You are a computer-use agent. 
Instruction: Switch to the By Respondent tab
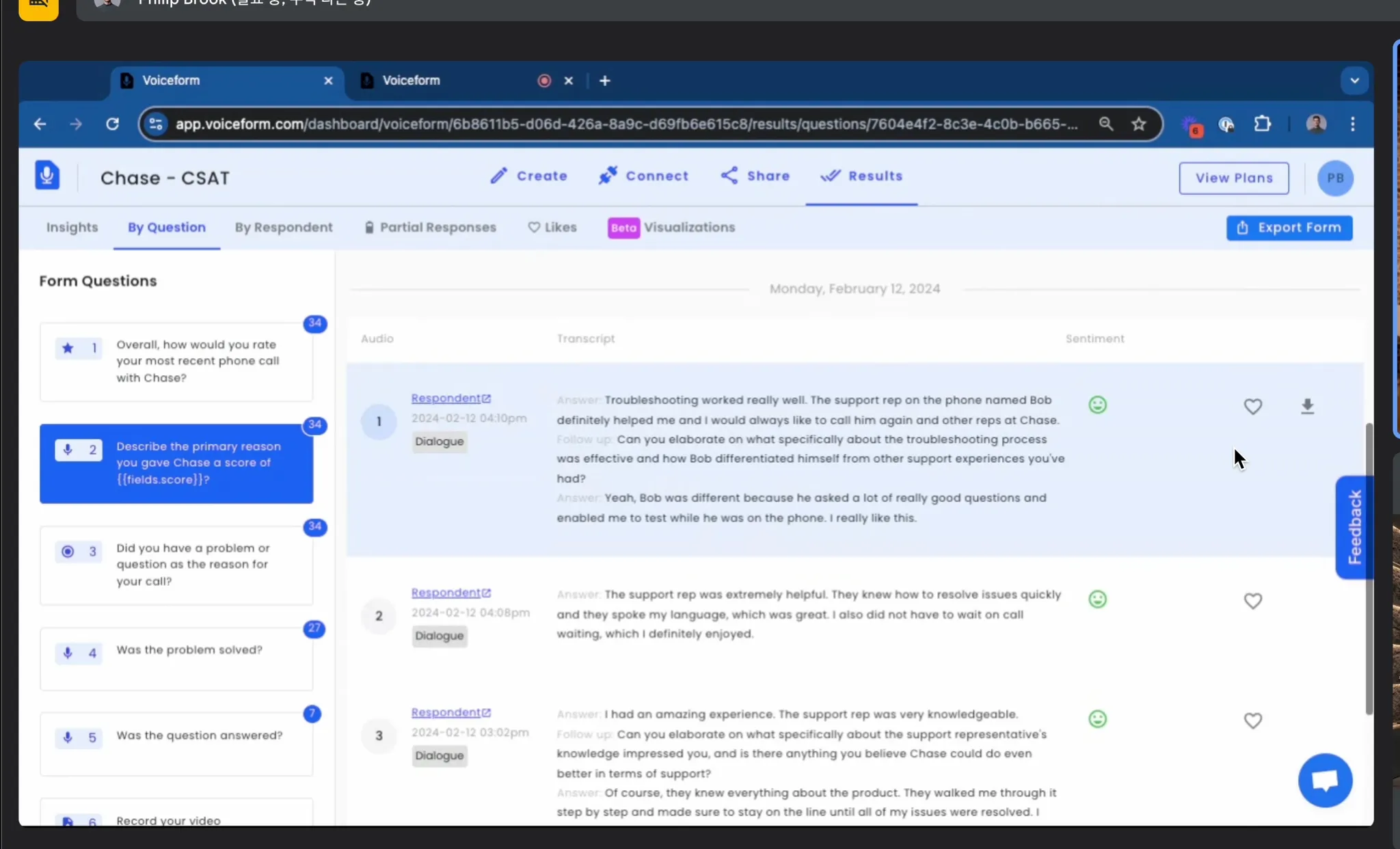point(284,228)
